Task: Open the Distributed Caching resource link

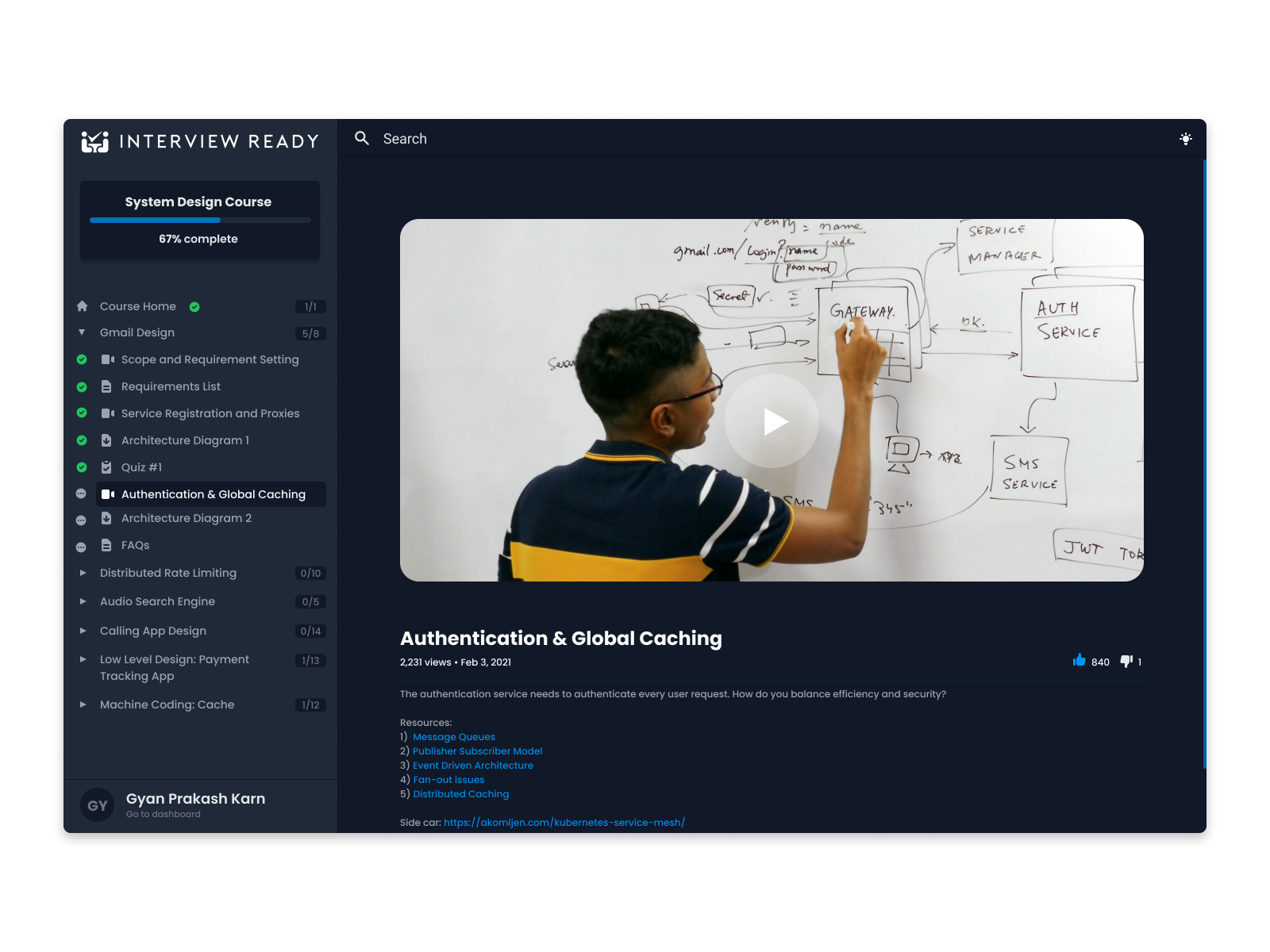Action: tap(461, 793)
